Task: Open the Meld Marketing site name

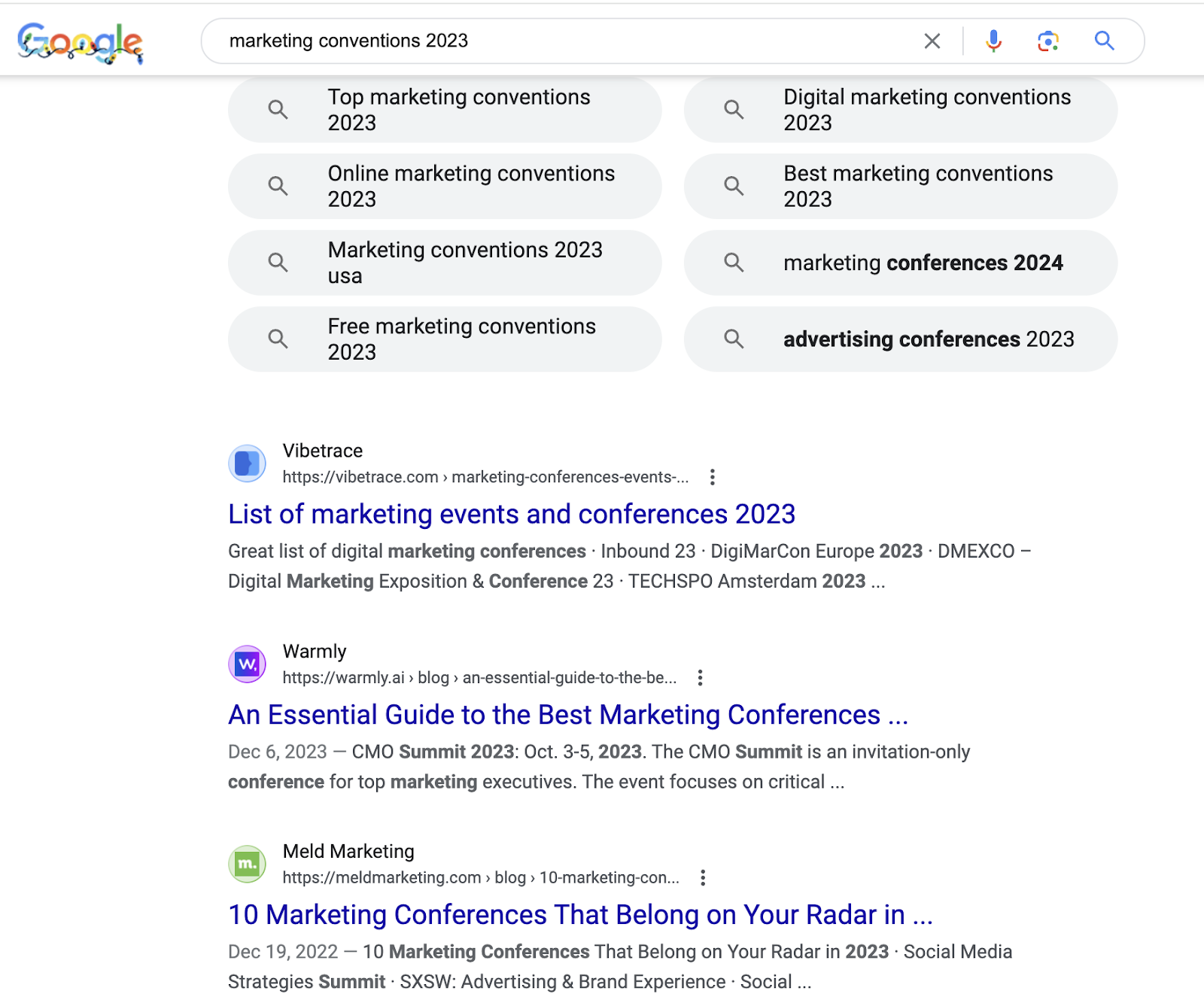Action: pos(348,852)
